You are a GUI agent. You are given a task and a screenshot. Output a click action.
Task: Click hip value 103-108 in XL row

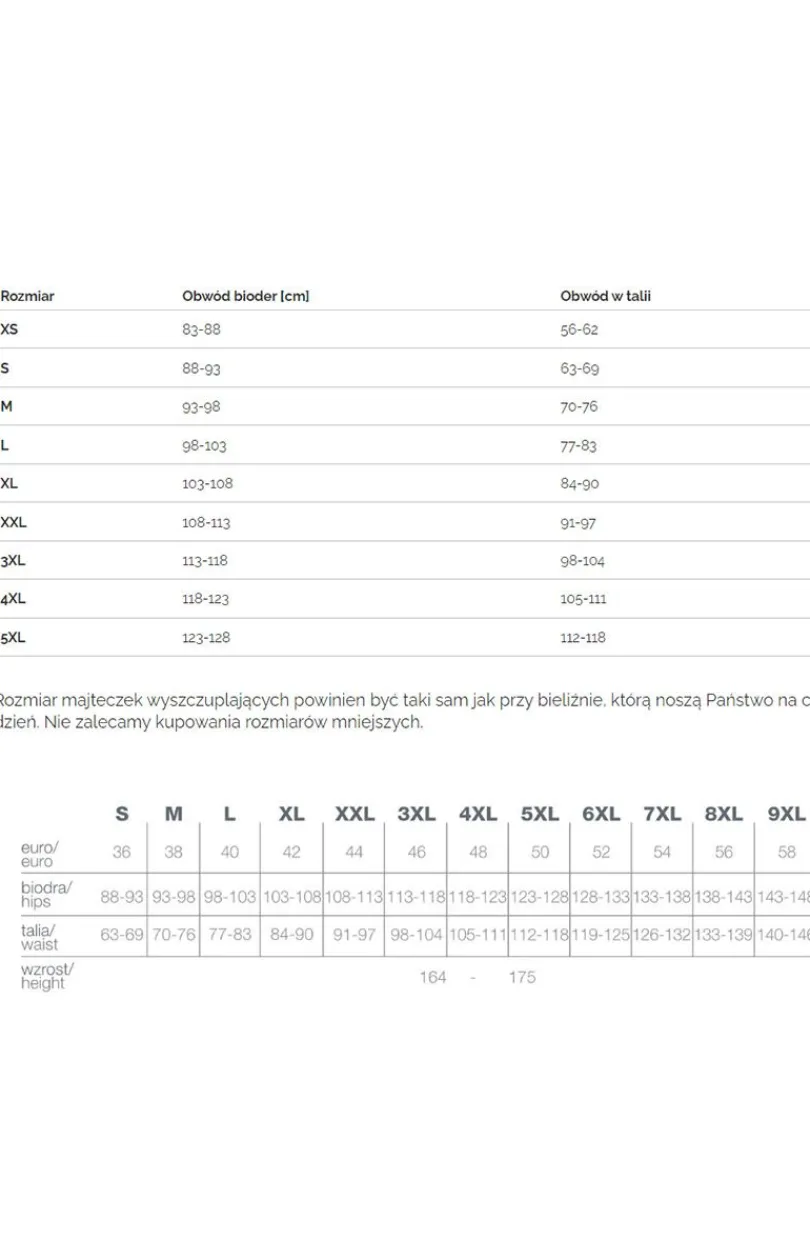pyautogui.click(x=207, y=483)
